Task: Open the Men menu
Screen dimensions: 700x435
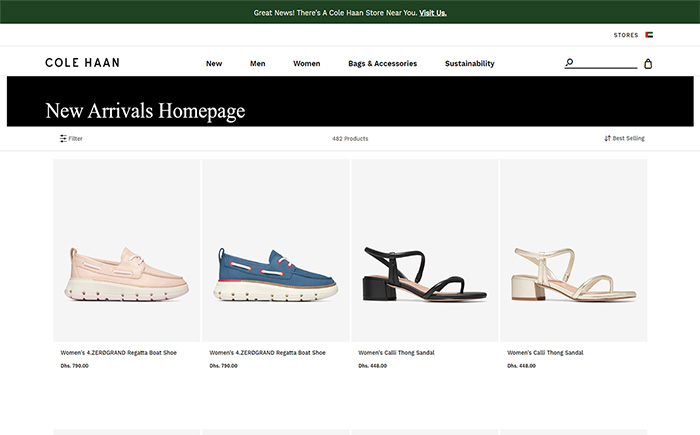Action: 258,63
